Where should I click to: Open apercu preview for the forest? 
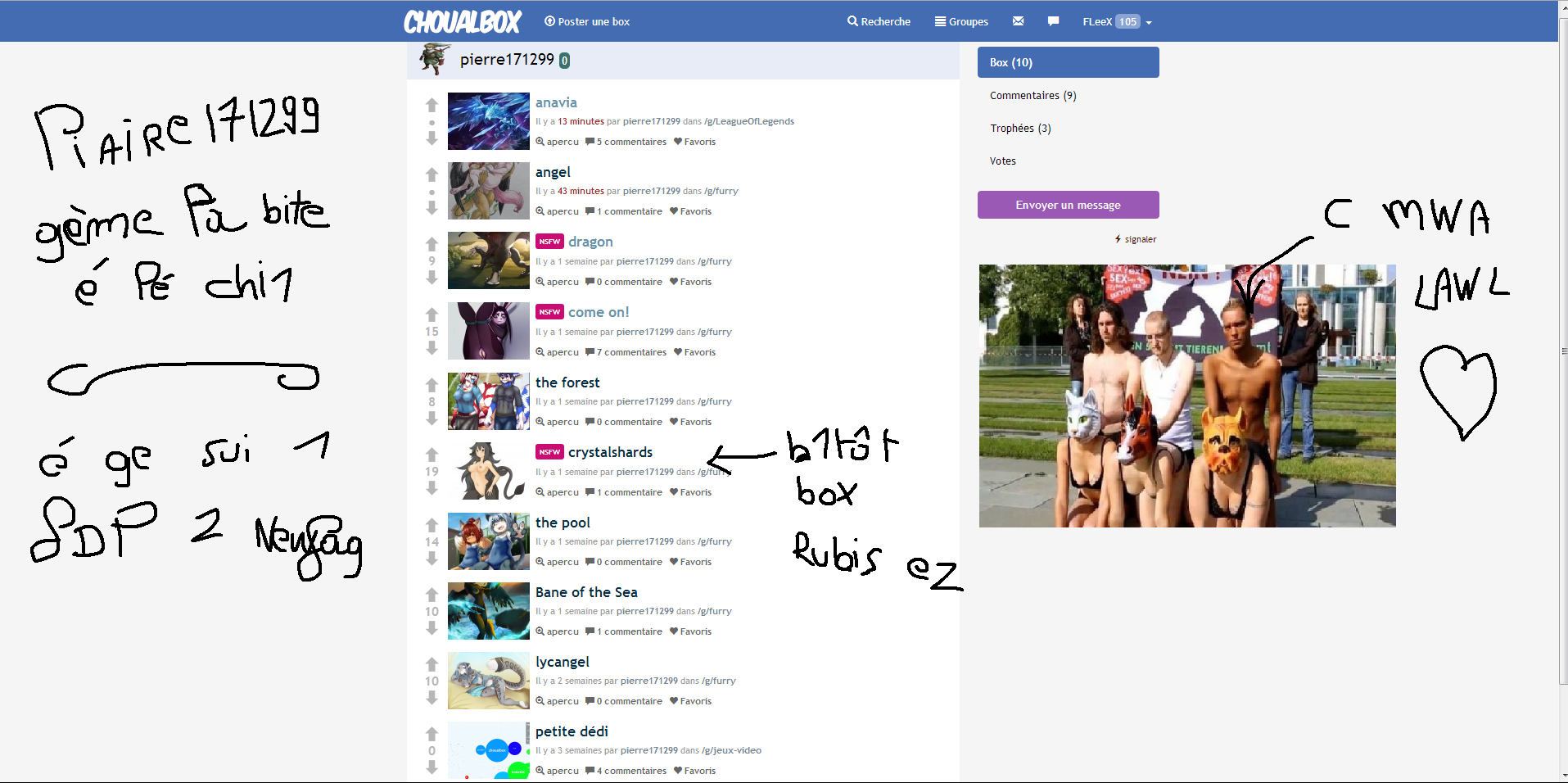coord(557,422)
